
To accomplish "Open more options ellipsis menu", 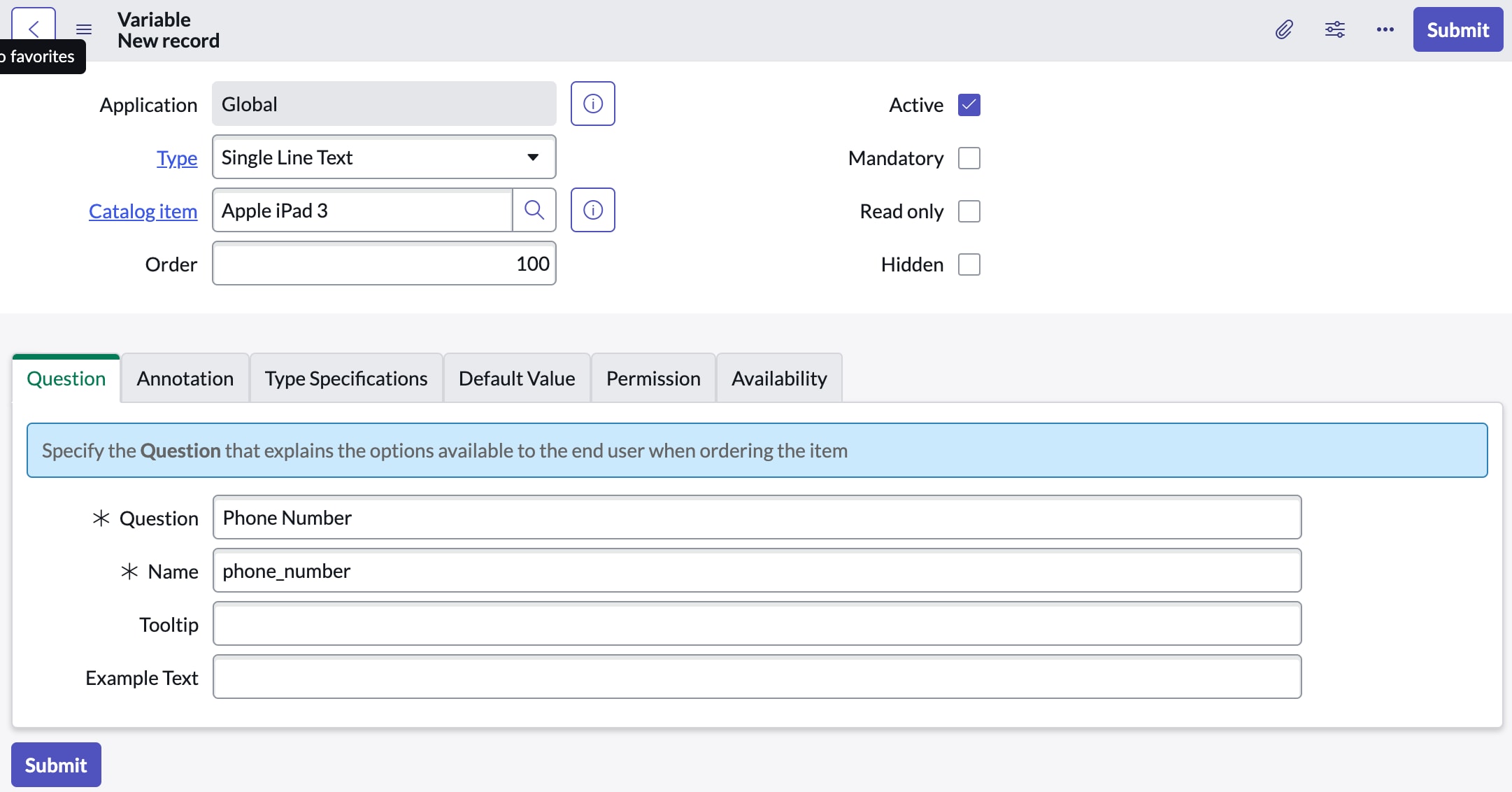I will coord(1385,29).
